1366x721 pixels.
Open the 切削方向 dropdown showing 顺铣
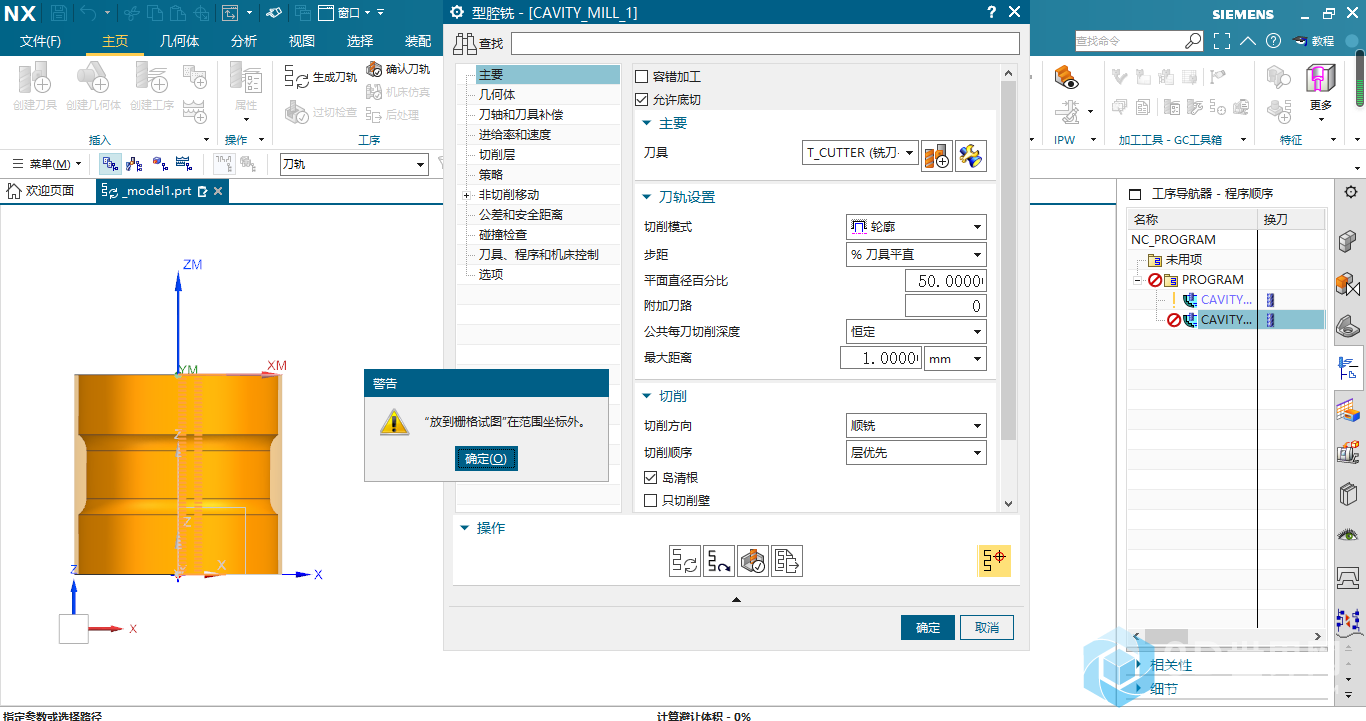tap(916, 426)
